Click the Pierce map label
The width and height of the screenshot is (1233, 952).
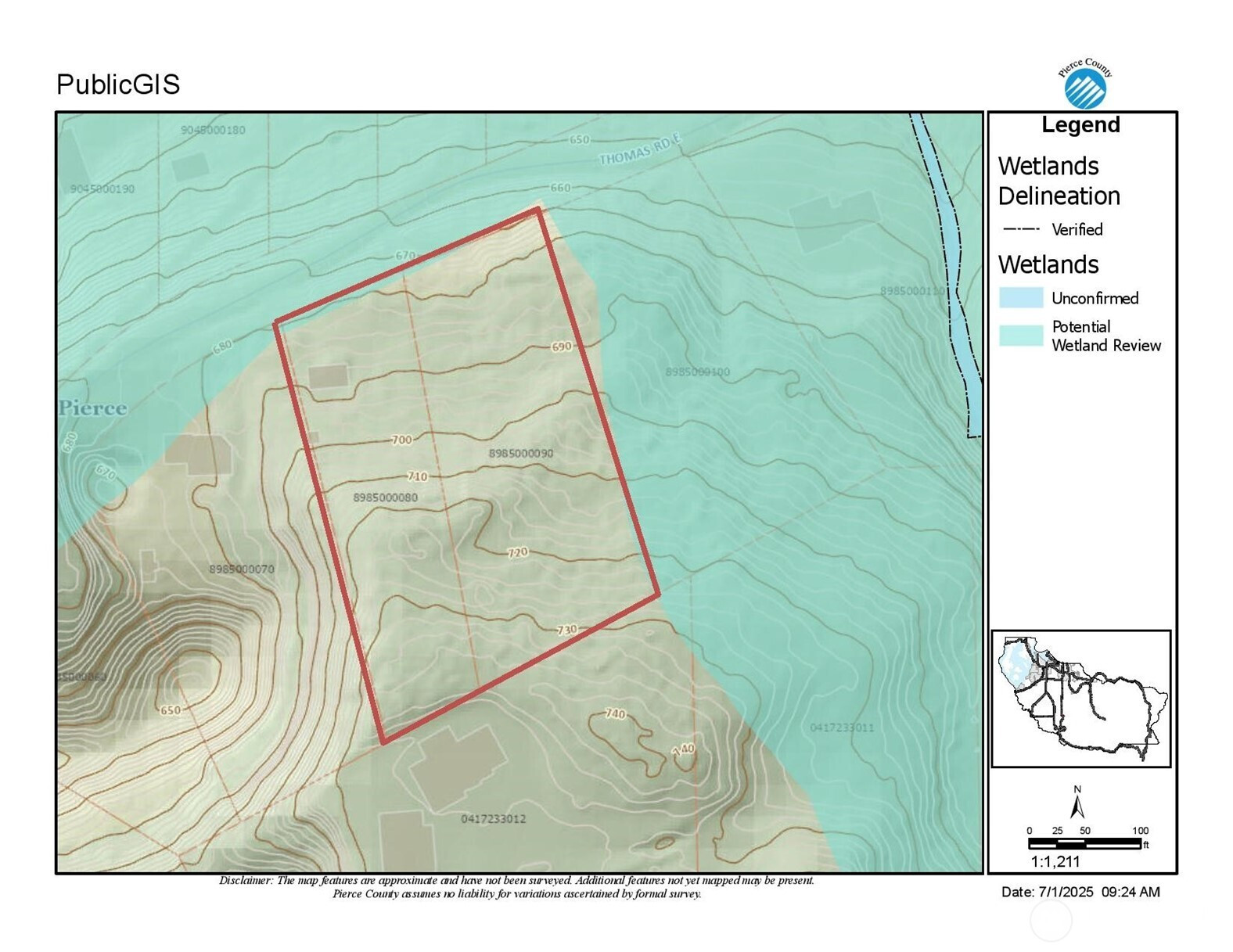click(92, 408)
